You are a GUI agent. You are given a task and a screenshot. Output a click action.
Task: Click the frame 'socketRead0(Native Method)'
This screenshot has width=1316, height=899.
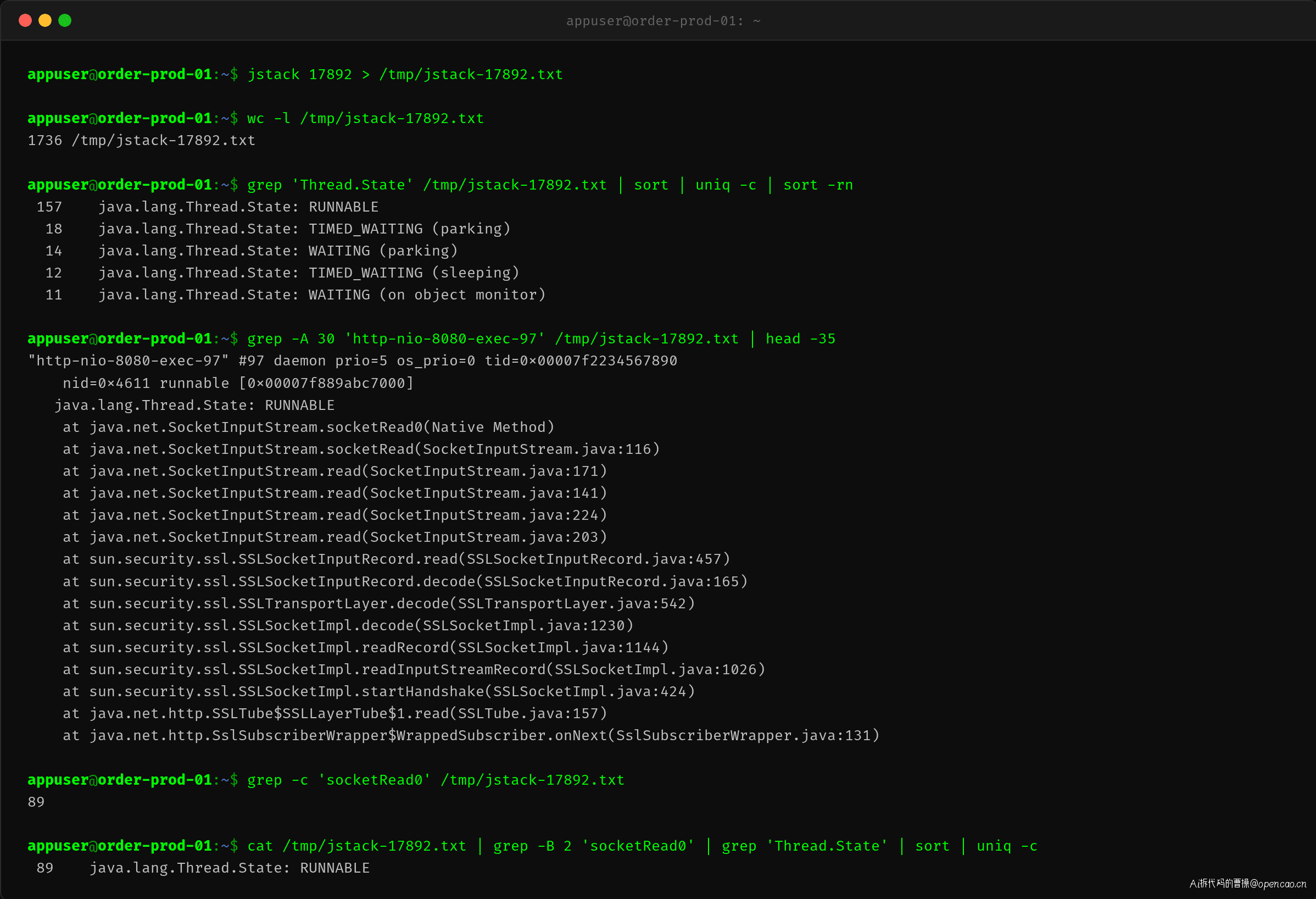coord(308,427)
